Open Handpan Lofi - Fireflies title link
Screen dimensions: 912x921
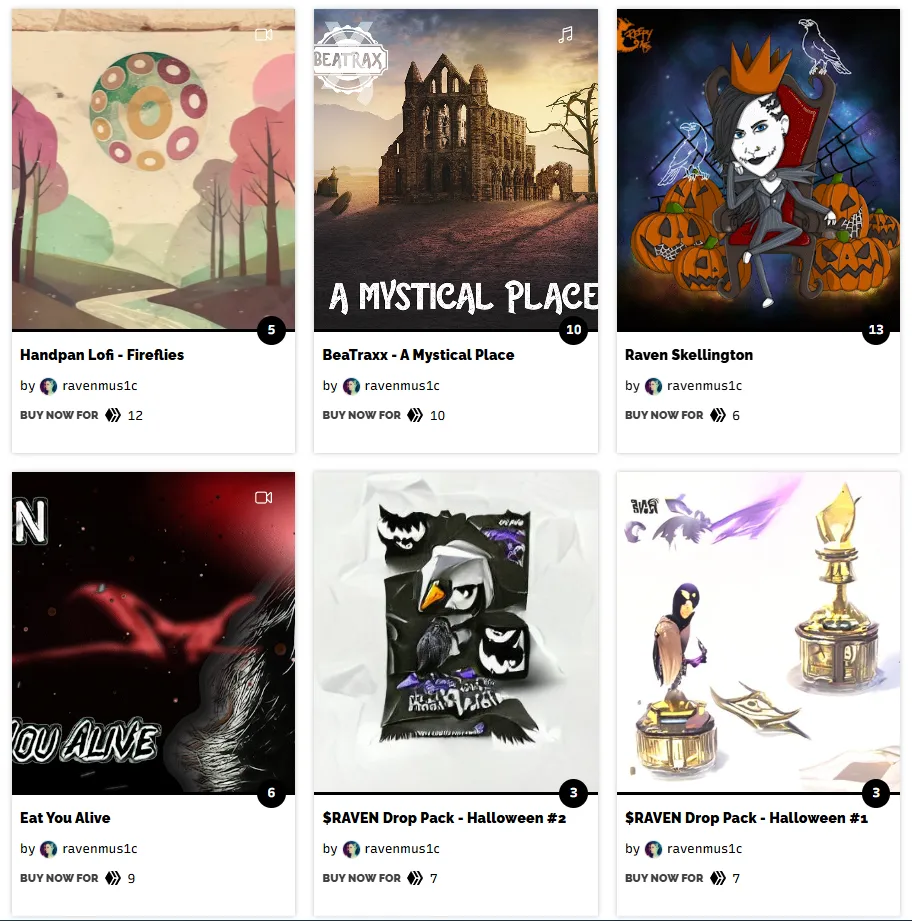tap(102, 355)
